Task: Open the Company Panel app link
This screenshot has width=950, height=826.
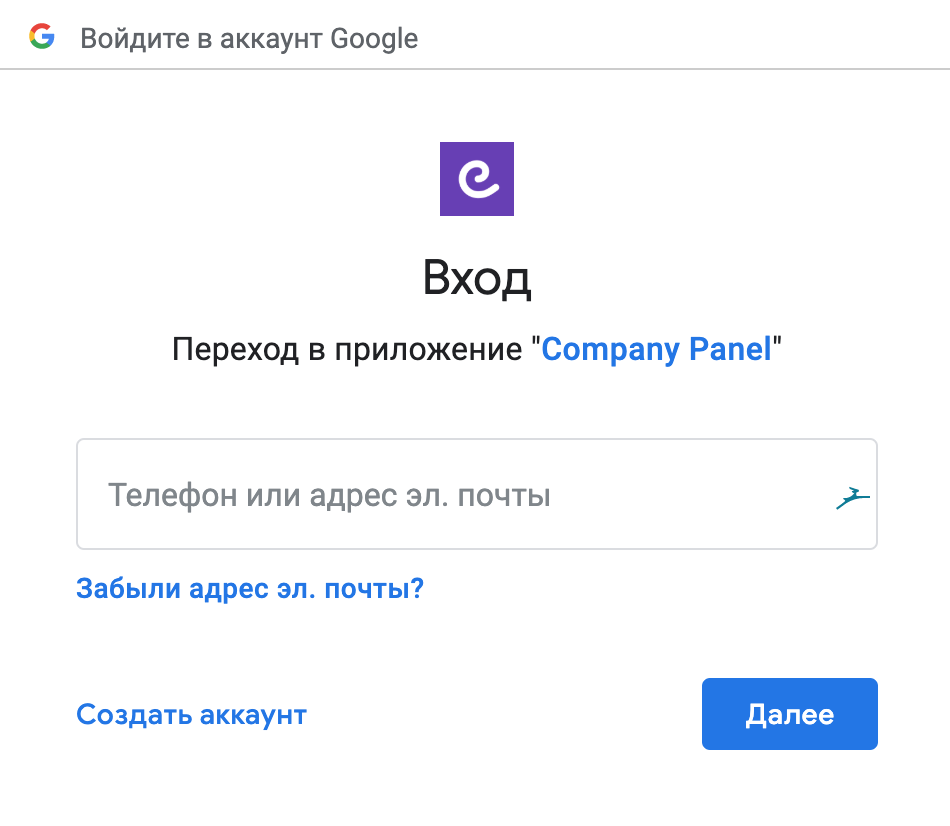Action: pyautogui.click(x=656, y=350)
